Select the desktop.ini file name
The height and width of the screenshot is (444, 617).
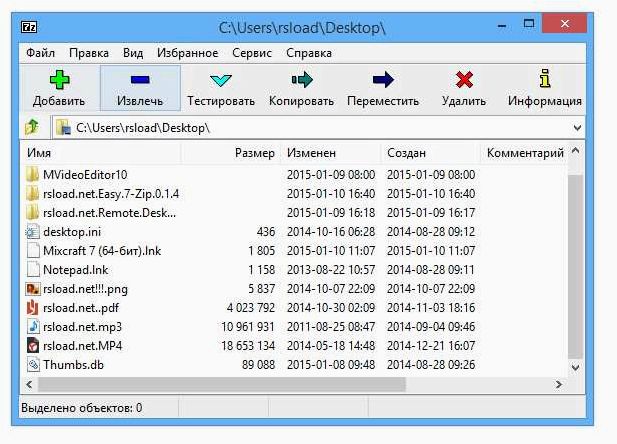point(72,232)
